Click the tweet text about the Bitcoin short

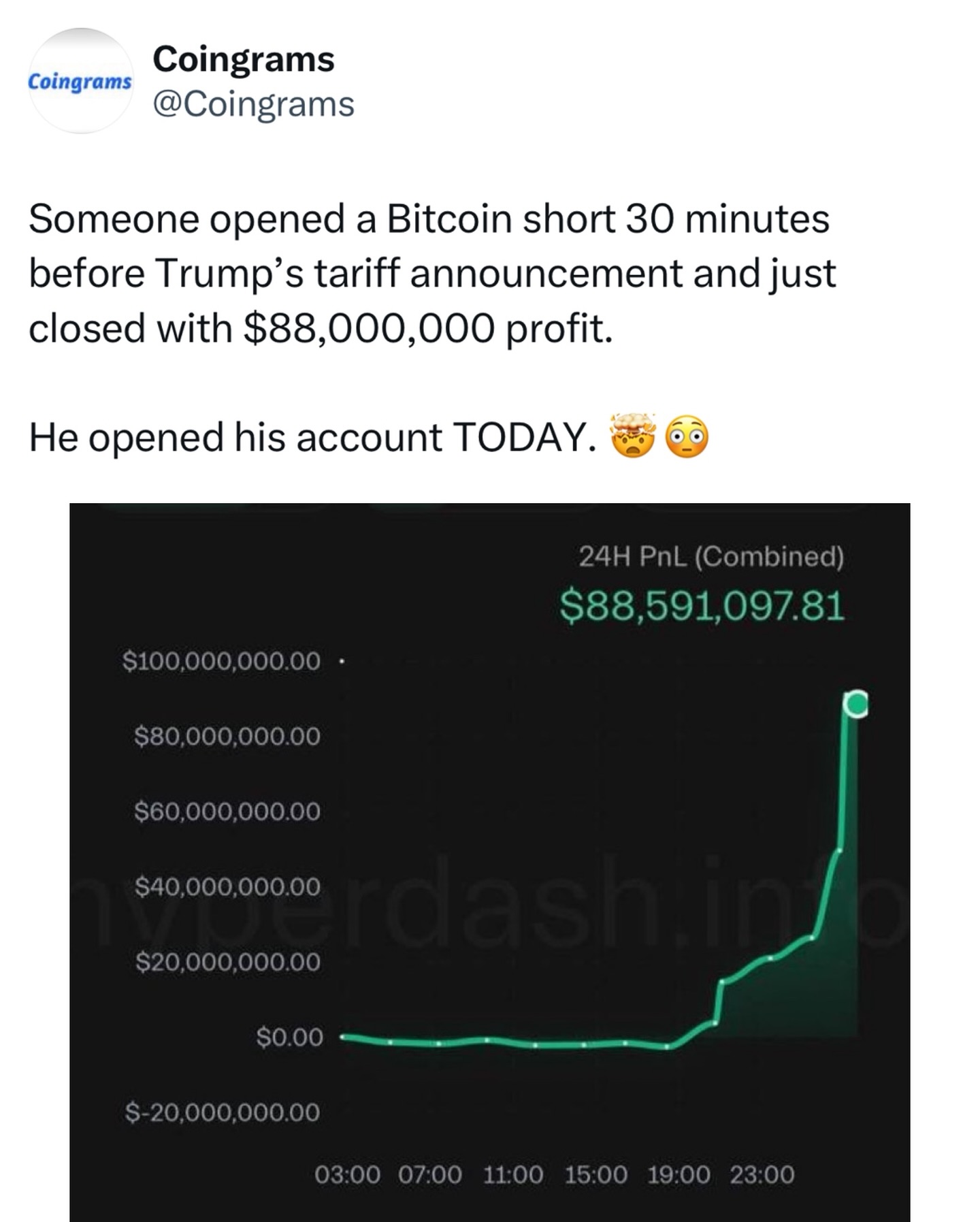pyautogui.click(x=432, y=272)
